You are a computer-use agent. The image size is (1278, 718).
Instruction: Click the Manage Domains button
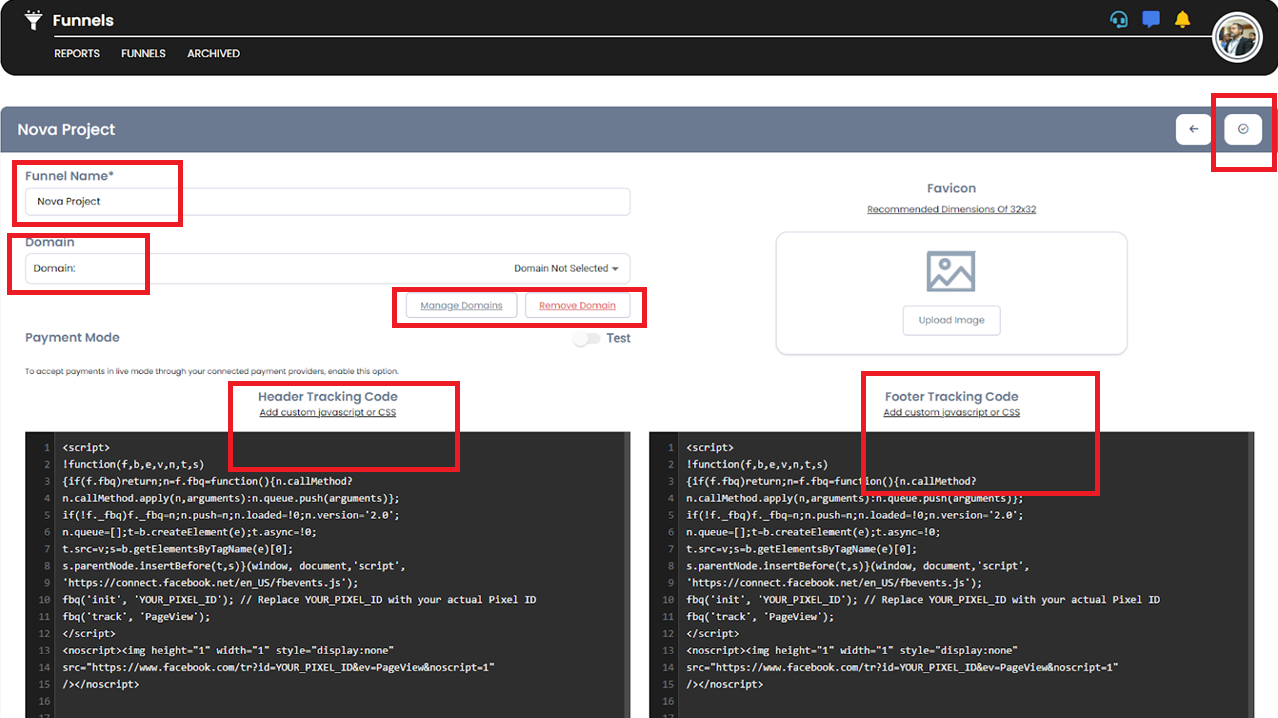[461, 306]
